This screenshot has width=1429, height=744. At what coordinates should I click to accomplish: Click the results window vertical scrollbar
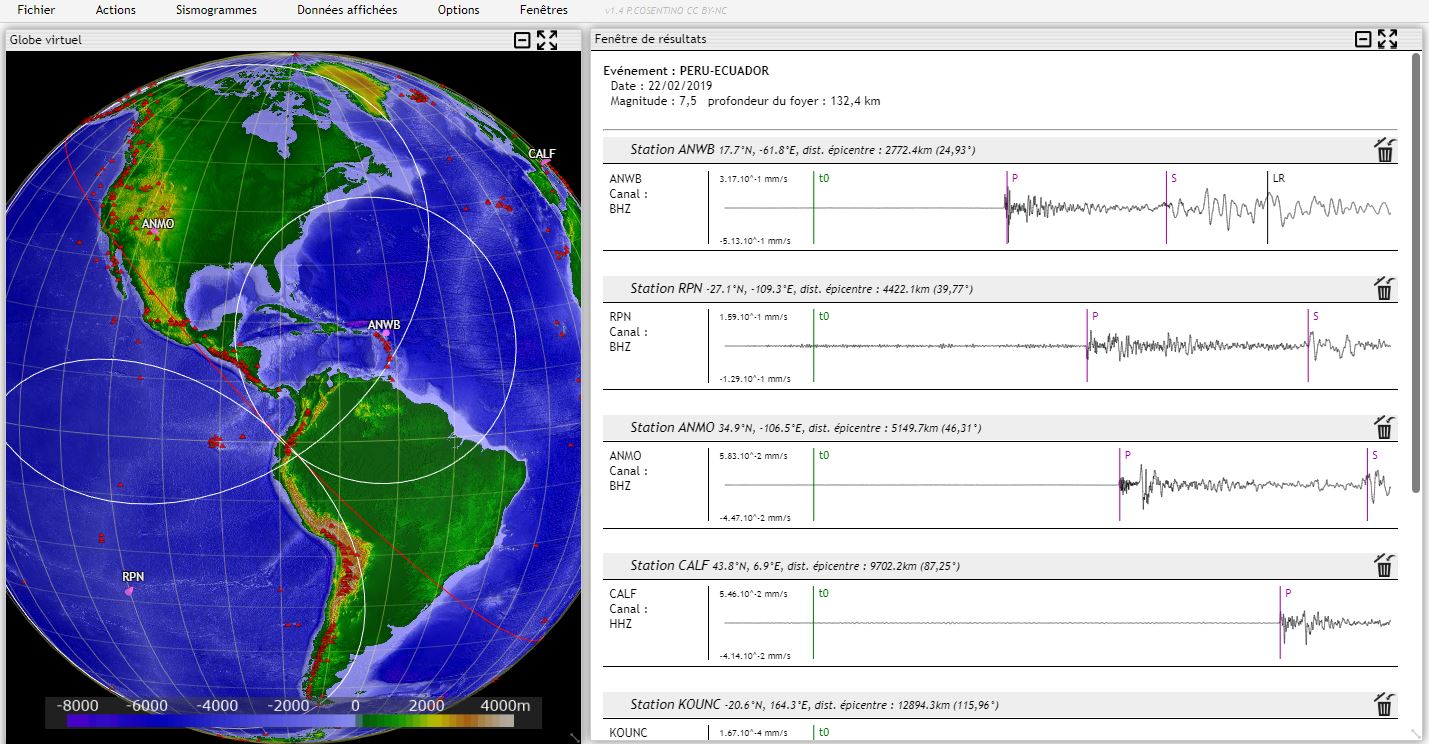click(1415, 272)
